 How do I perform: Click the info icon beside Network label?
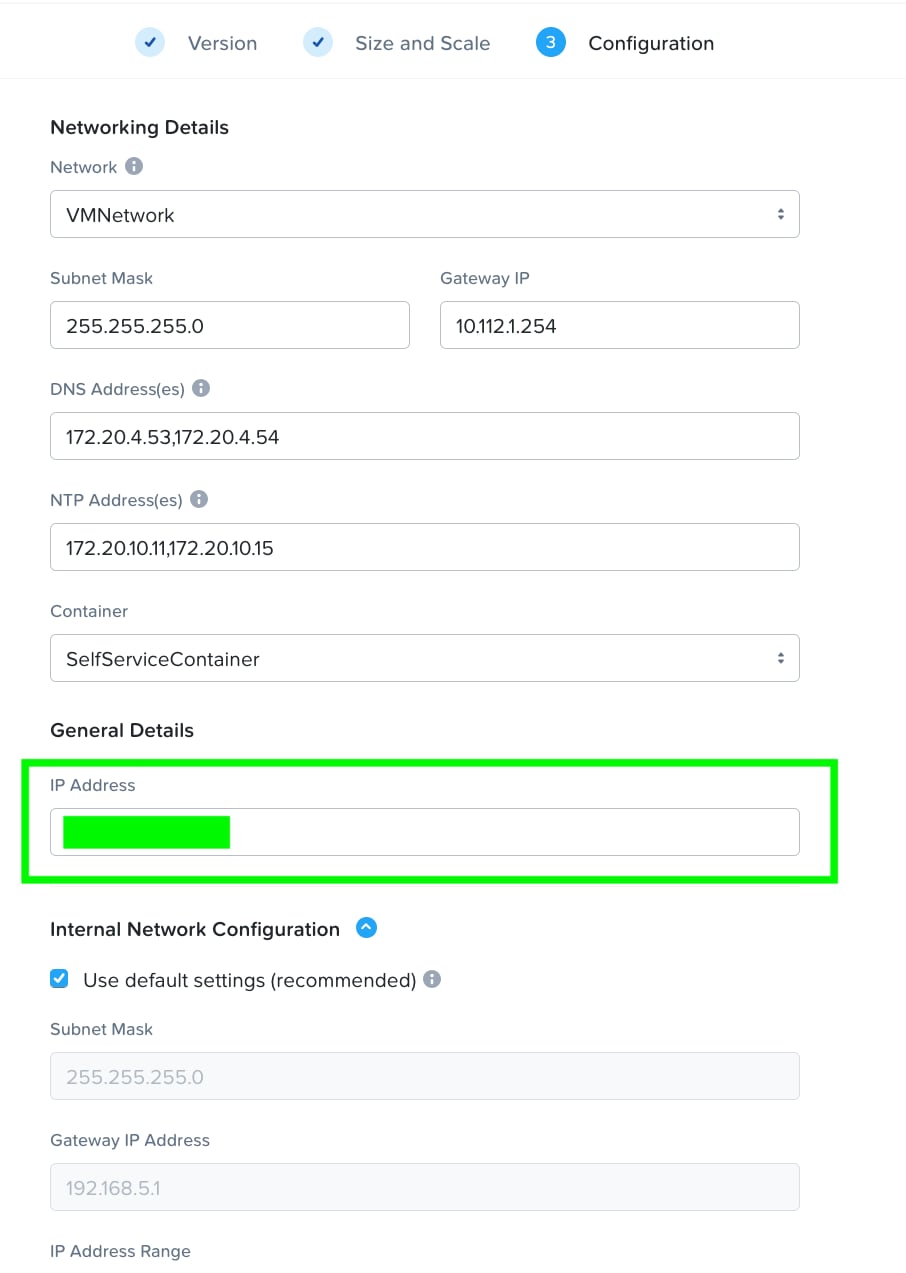pos(134,166)
